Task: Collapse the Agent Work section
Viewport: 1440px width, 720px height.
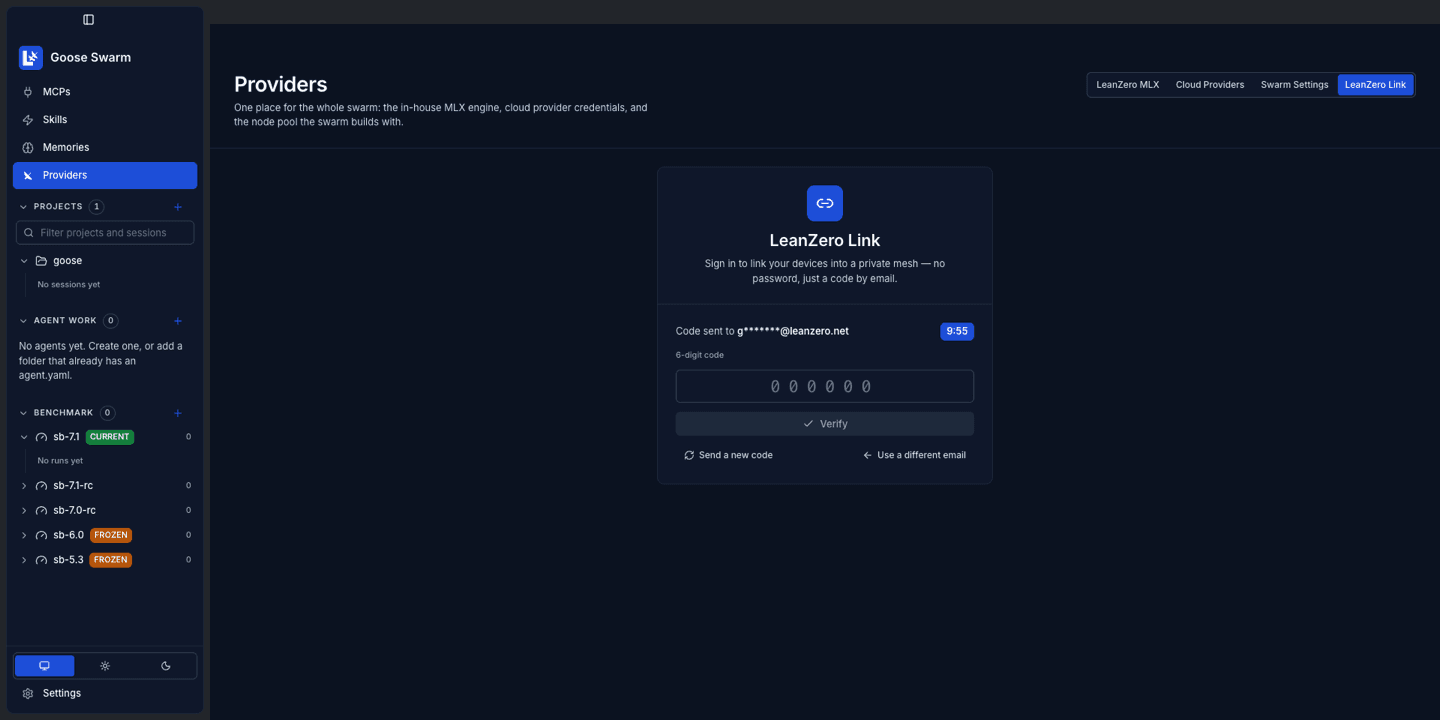Action: pos(24,321)
